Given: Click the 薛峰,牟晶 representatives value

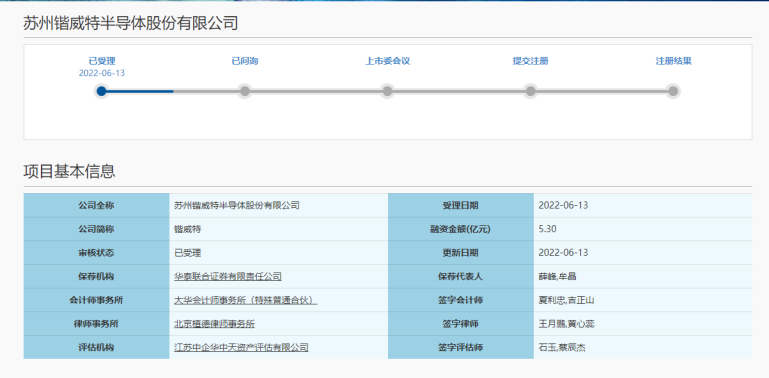Looking at the screenshot, I should pos(557,277).
